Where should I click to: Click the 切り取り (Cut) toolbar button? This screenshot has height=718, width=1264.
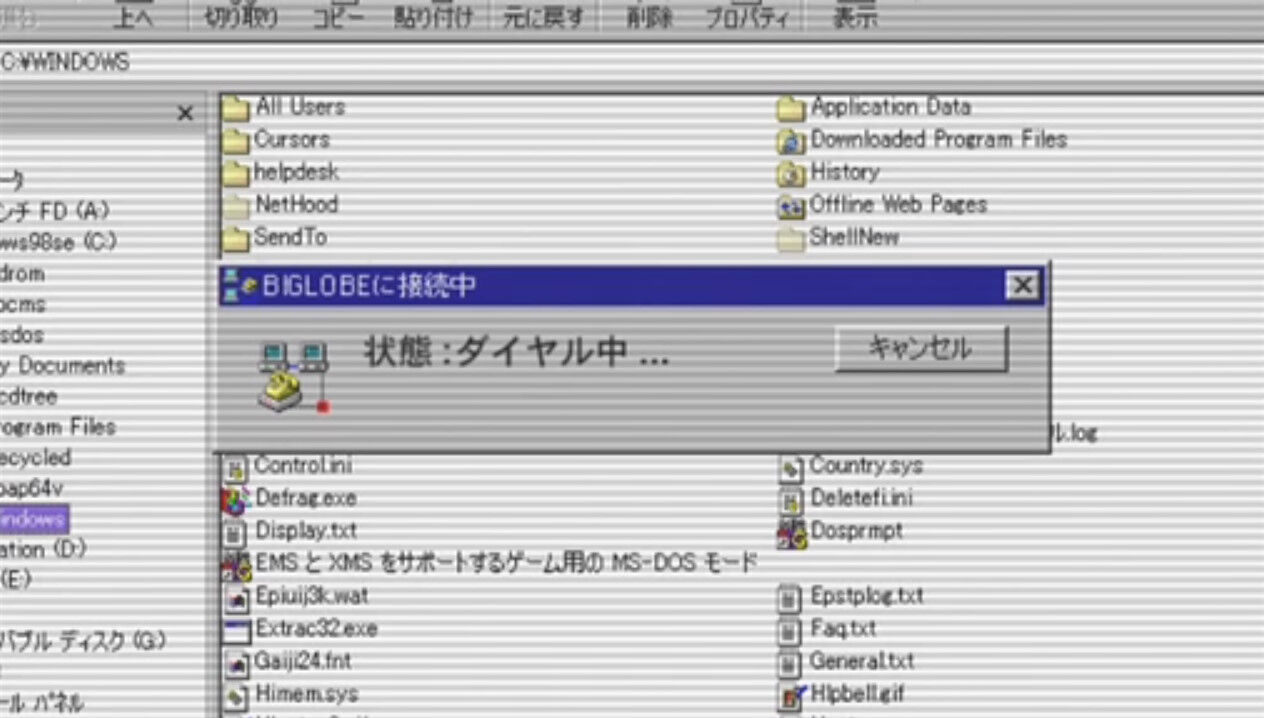(x=242, y=16)
